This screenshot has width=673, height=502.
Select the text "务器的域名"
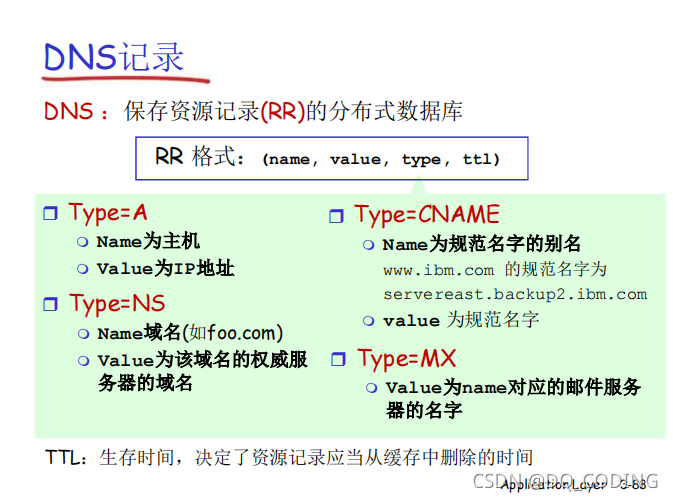[145, 383]
